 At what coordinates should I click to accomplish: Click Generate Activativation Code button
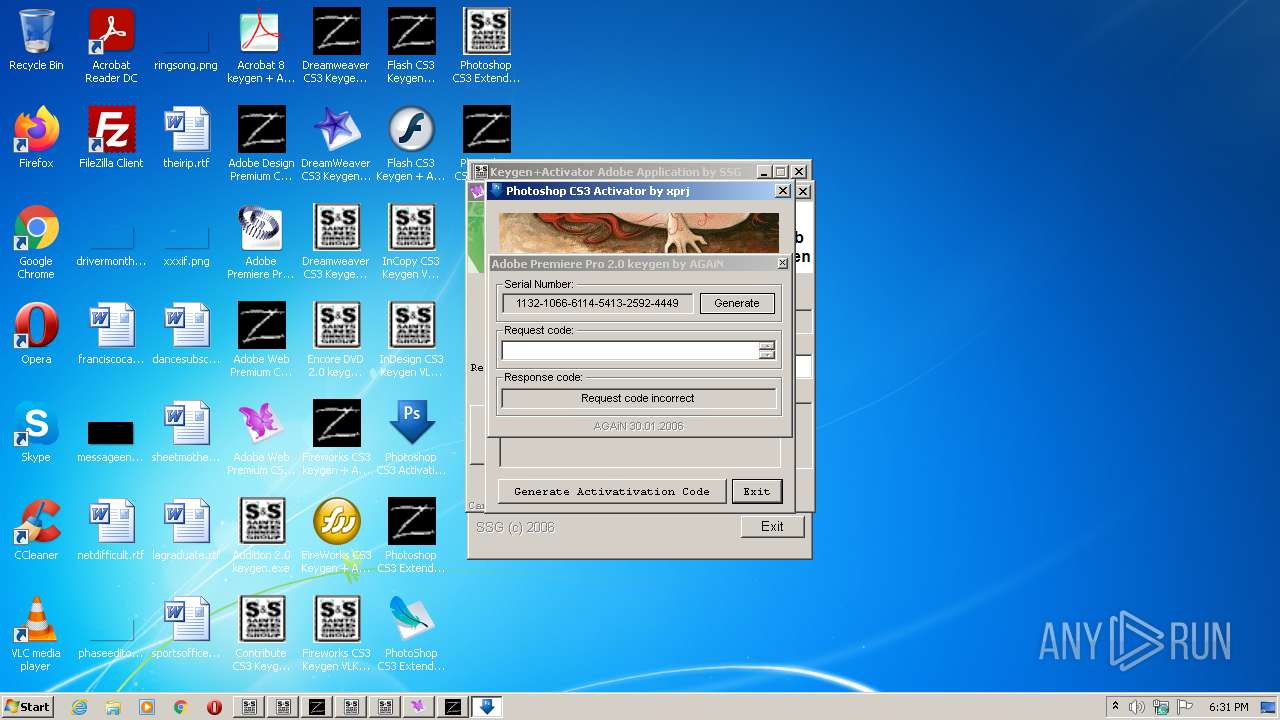612,491
